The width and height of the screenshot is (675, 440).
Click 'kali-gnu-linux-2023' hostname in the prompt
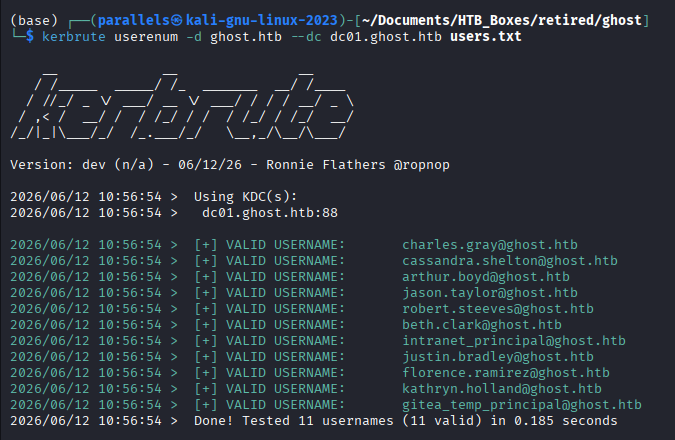click(262, 20)
